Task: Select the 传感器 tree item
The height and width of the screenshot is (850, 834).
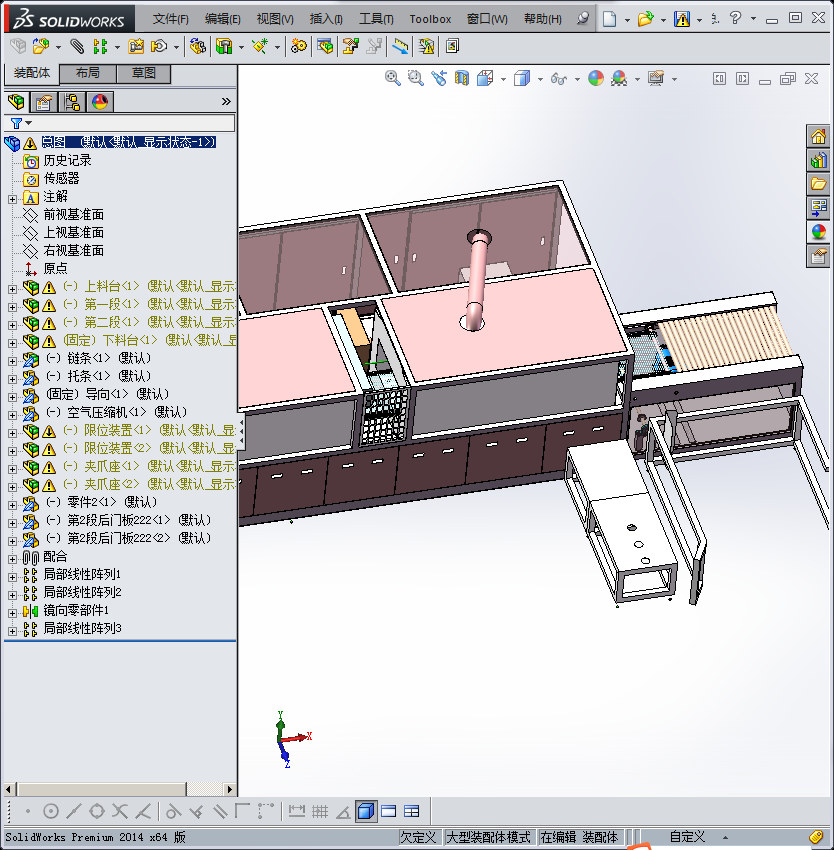Action: coord(61,178)
